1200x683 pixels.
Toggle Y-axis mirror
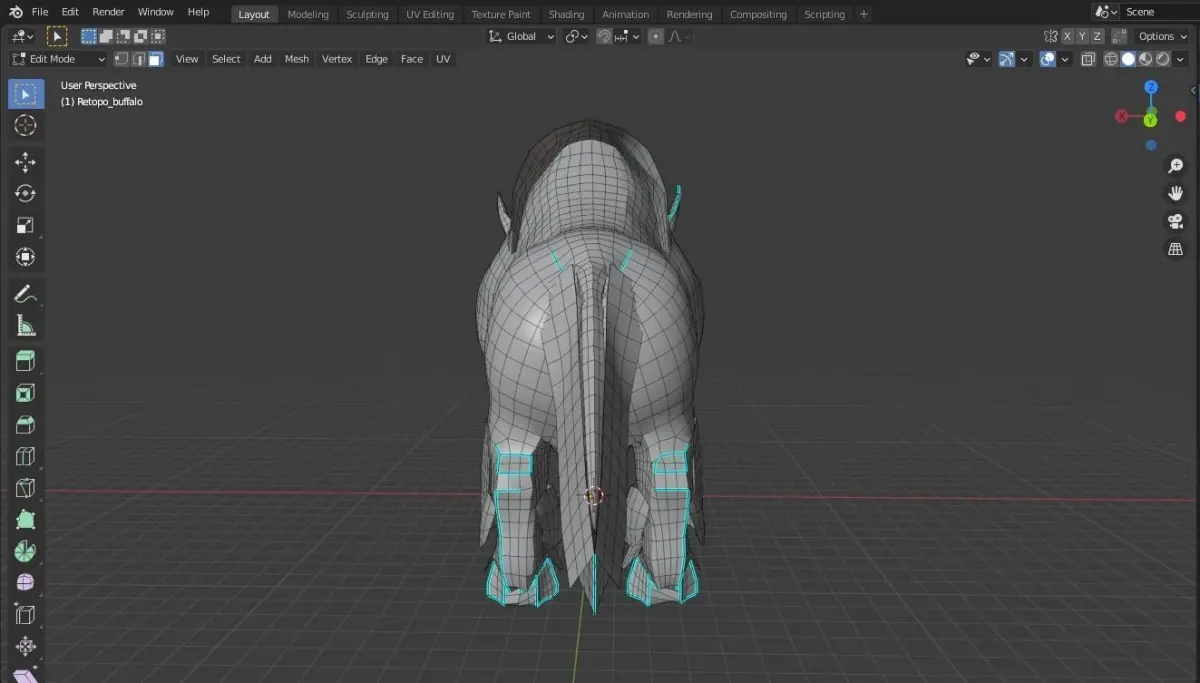click(1082, 36)
